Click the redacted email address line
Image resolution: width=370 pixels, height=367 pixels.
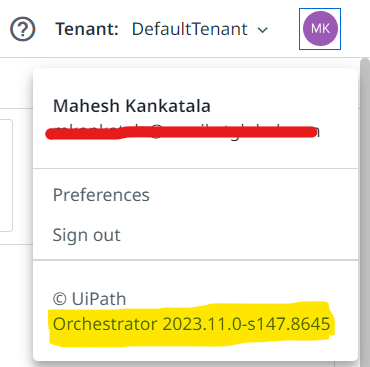183,132
